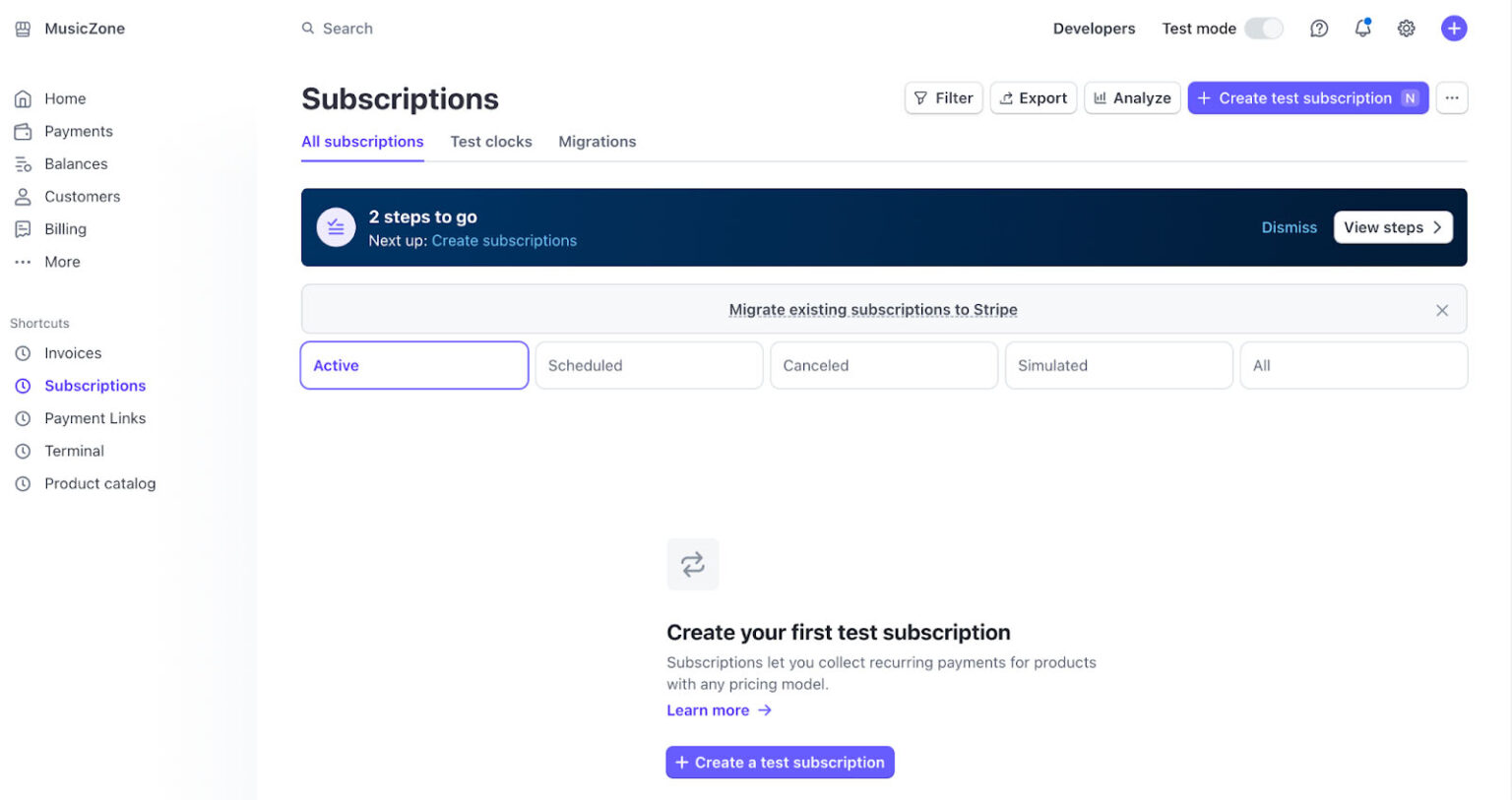The image size is (1512, 800).
Task: Open the help question mark icon
Action: 1319,29
